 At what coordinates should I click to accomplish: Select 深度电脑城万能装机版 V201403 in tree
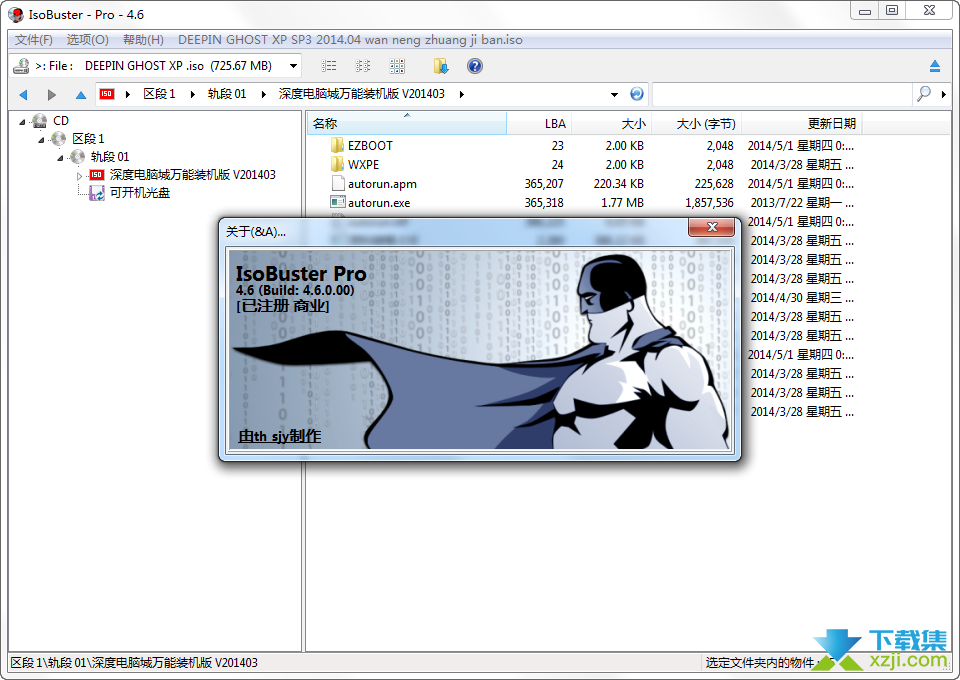pos(192,174)
